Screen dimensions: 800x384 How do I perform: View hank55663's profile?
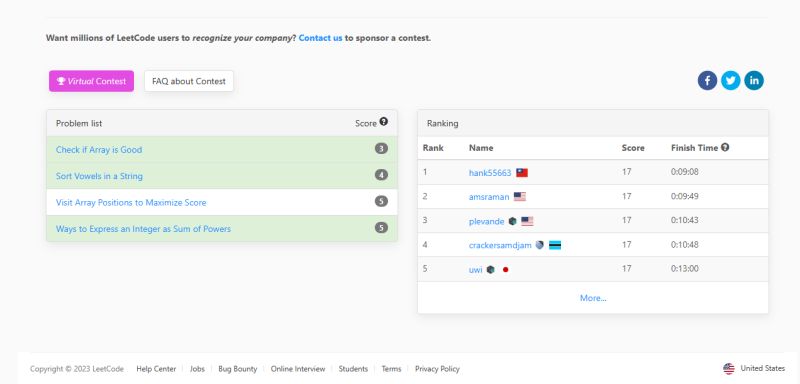click(490, 173)
